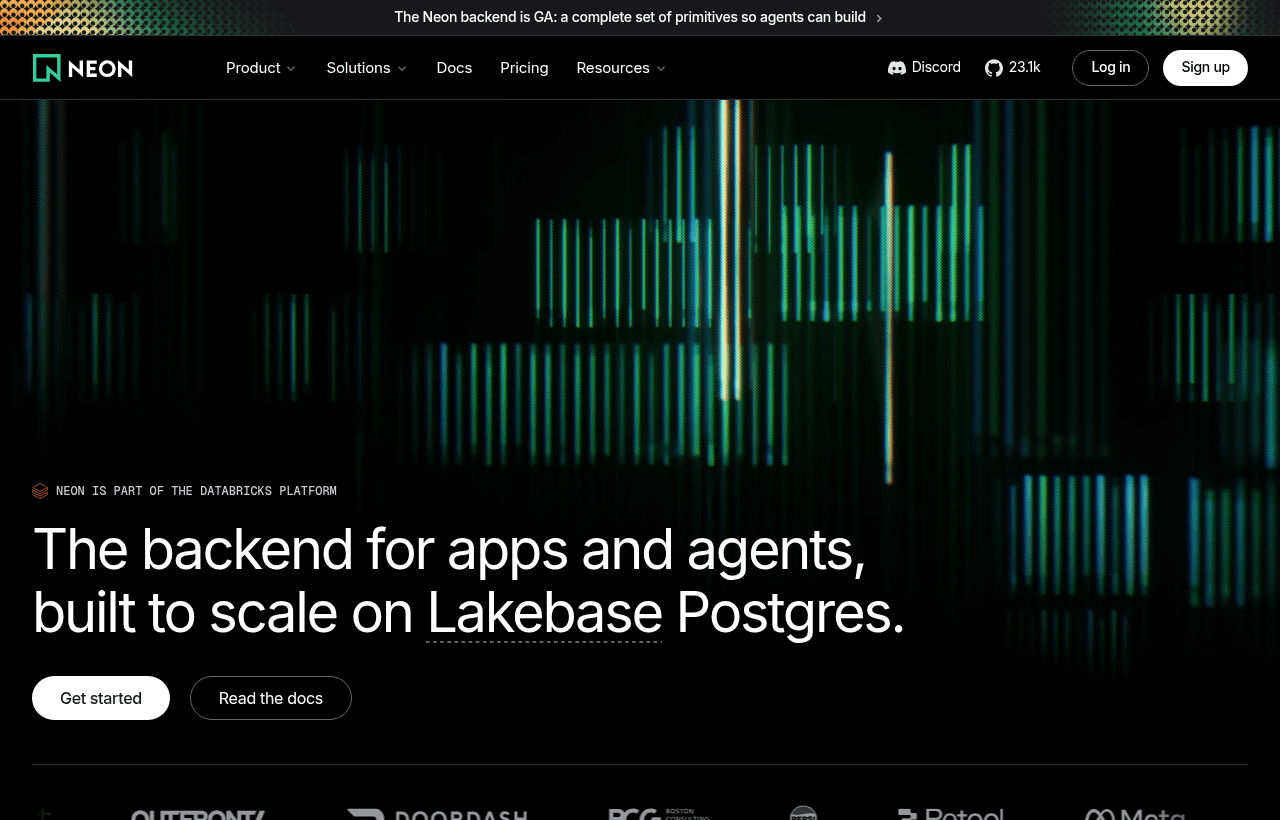
Task: Expand the Product menu chevron
Action: 291,69
